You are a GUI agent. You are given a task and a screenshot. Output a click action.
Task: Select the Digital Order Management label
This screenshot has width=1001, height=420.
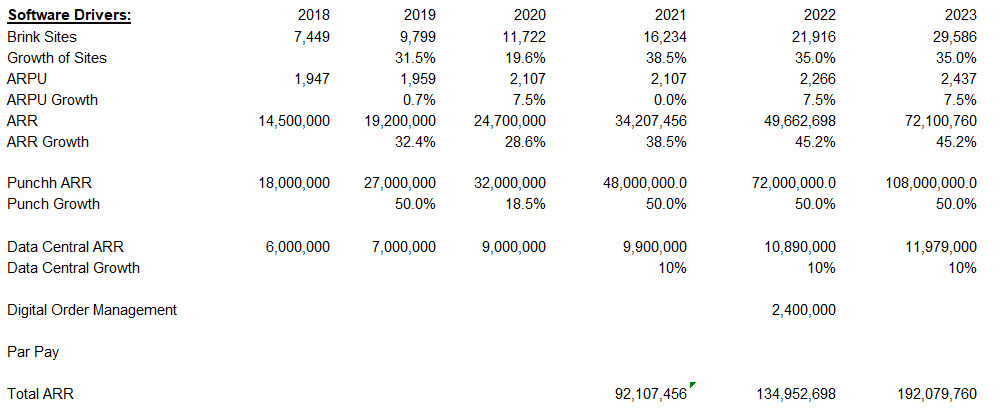[x=92, y=310]
